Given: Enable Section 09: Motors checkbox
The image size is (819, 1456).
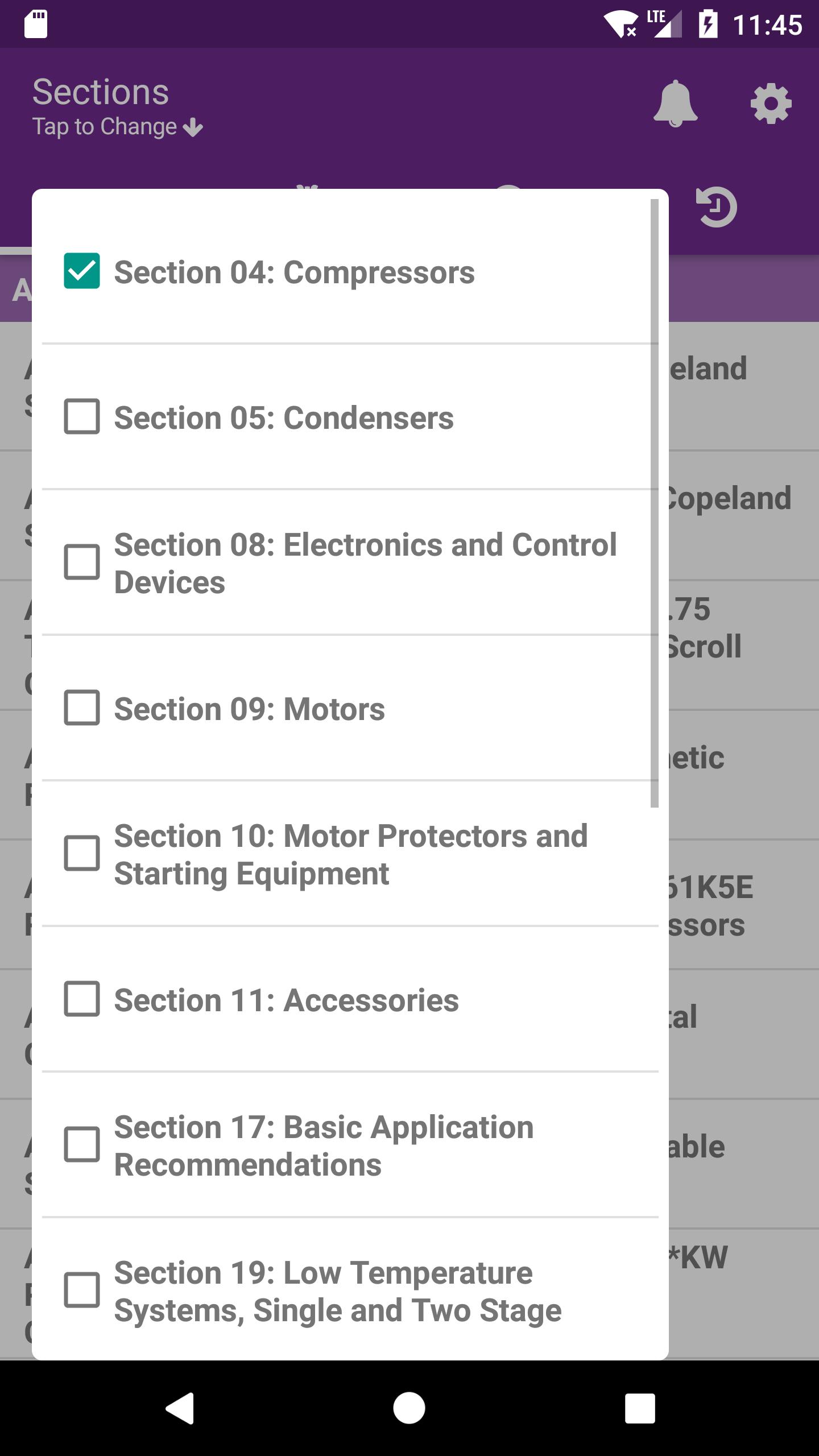Looking at the screenshot, I should pos(82,708).
